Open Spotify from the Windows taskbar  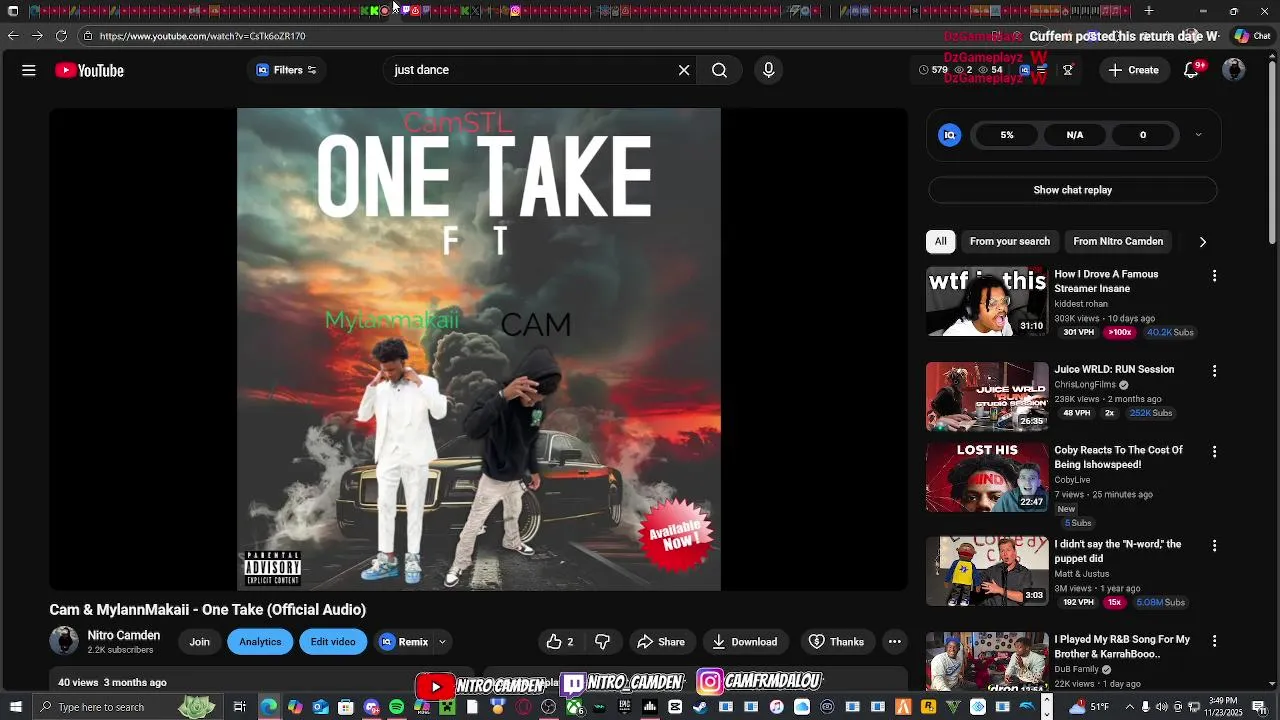coord(396,707)
